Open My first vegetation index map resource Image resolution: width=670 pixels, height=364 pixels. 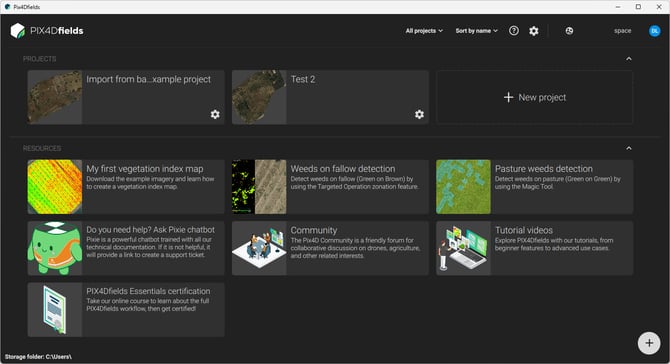coord(126,187)
